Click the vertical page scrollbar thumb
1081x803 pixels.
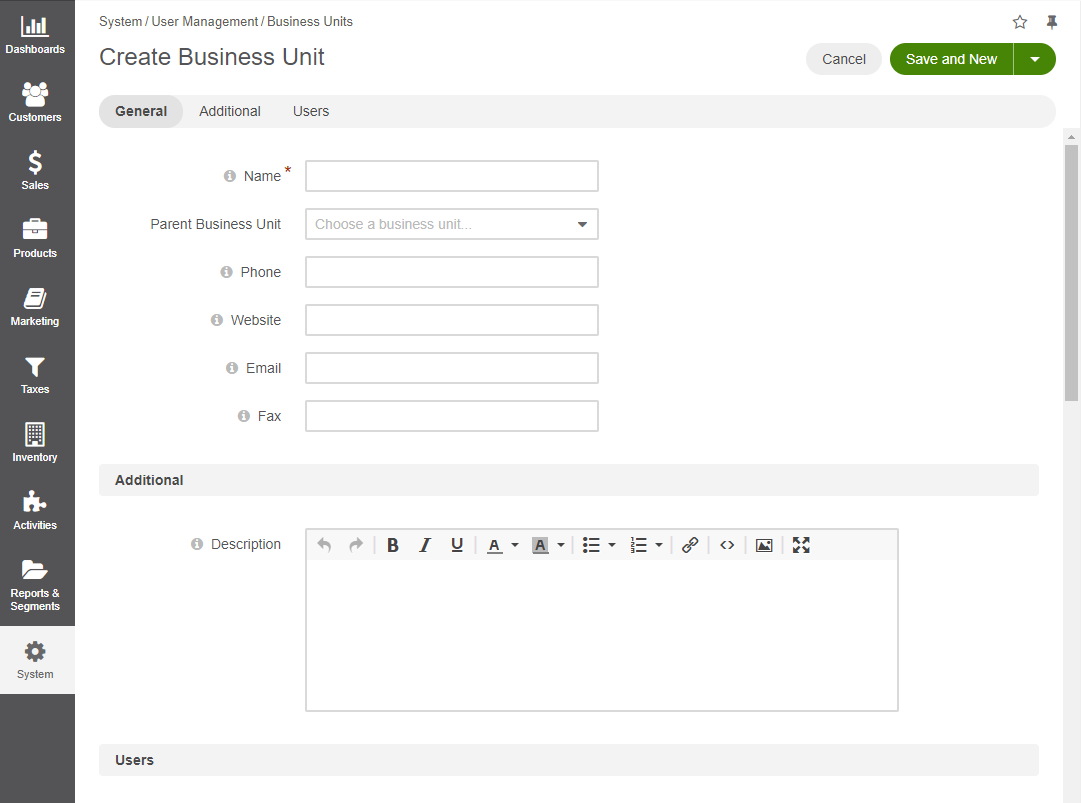click(x=1071, y=272)
